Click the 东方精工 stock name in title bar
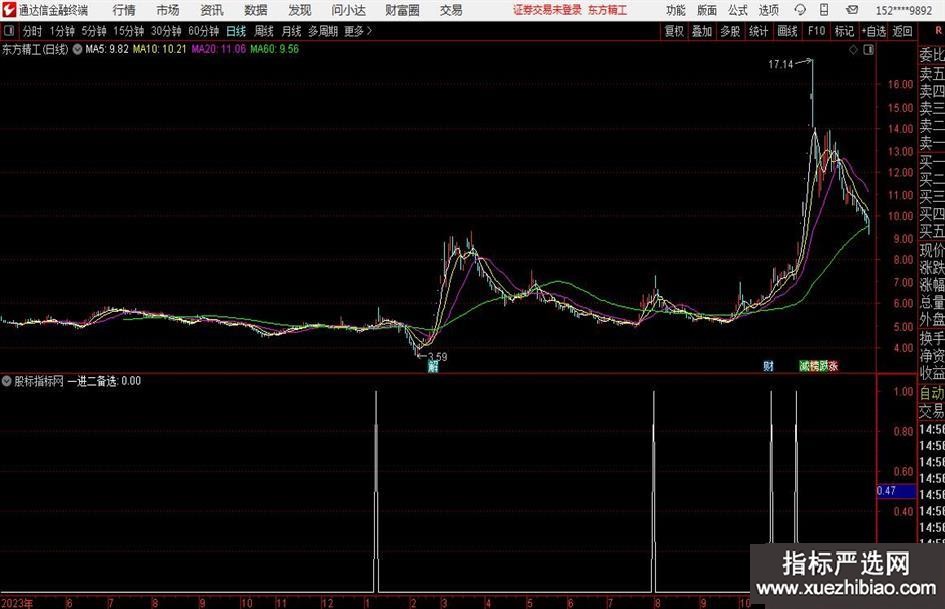The height and width of the screenshot is (609, 945). (608, 10)
